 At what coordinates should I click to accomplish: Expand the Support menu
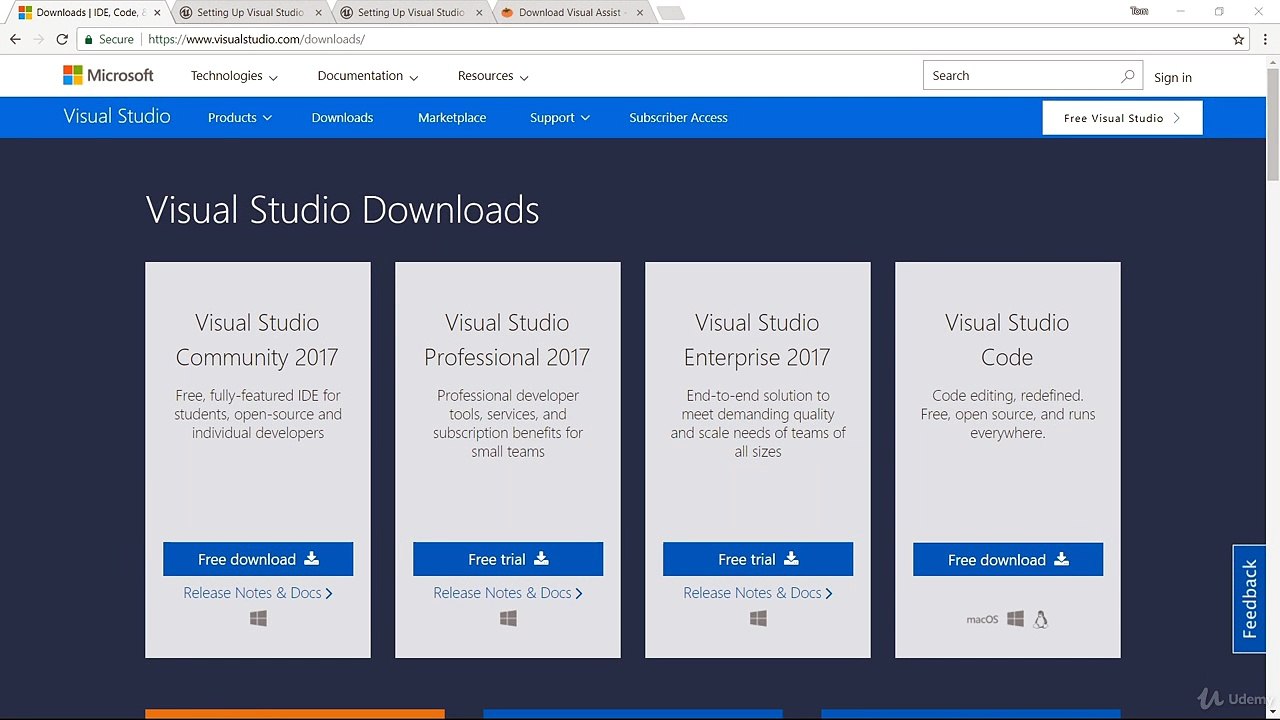coord(560,118)
